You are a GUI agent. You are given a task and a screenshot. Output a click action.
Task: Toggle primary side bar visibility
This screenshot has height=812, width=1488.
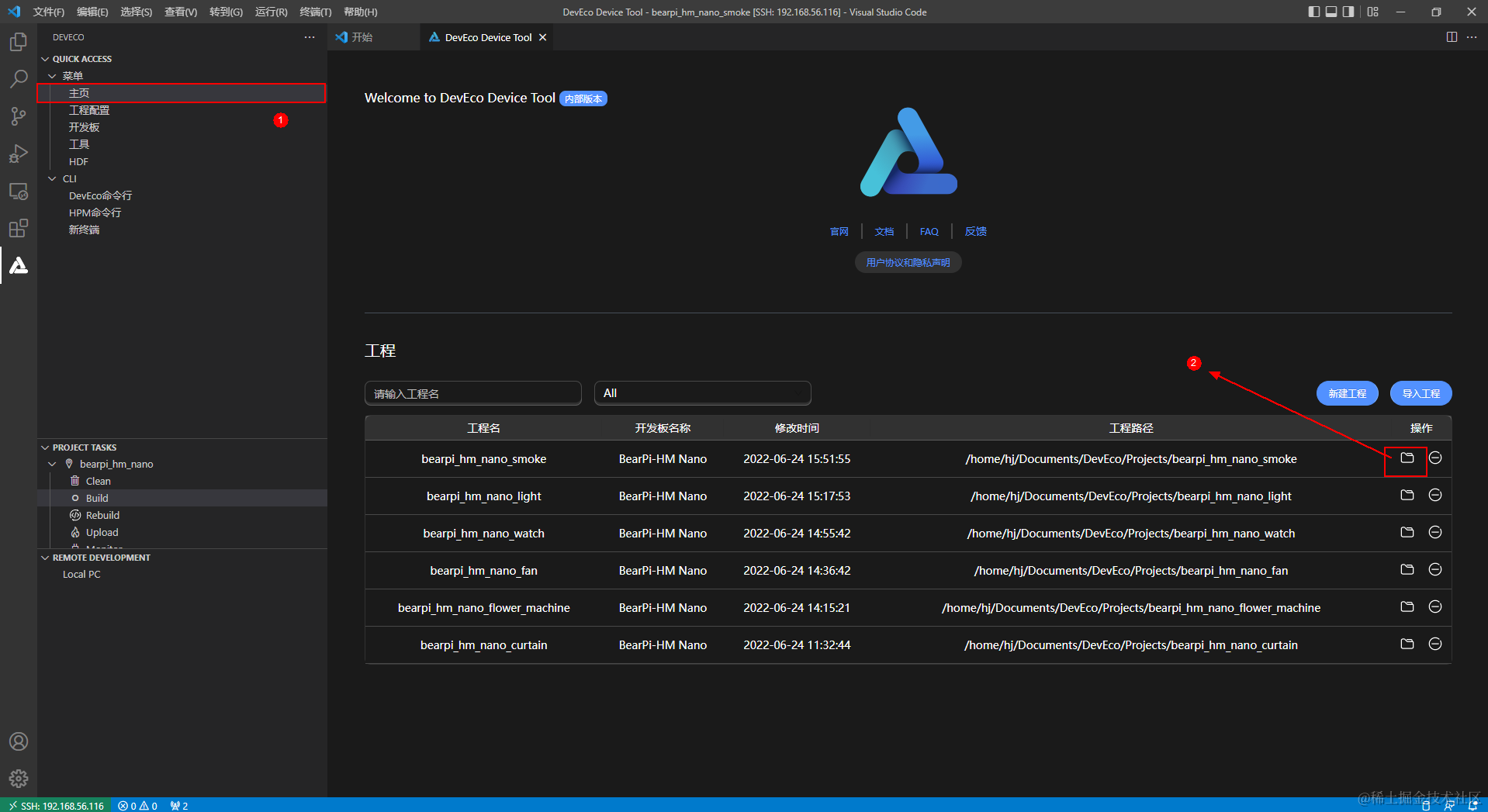(1313, 12)
